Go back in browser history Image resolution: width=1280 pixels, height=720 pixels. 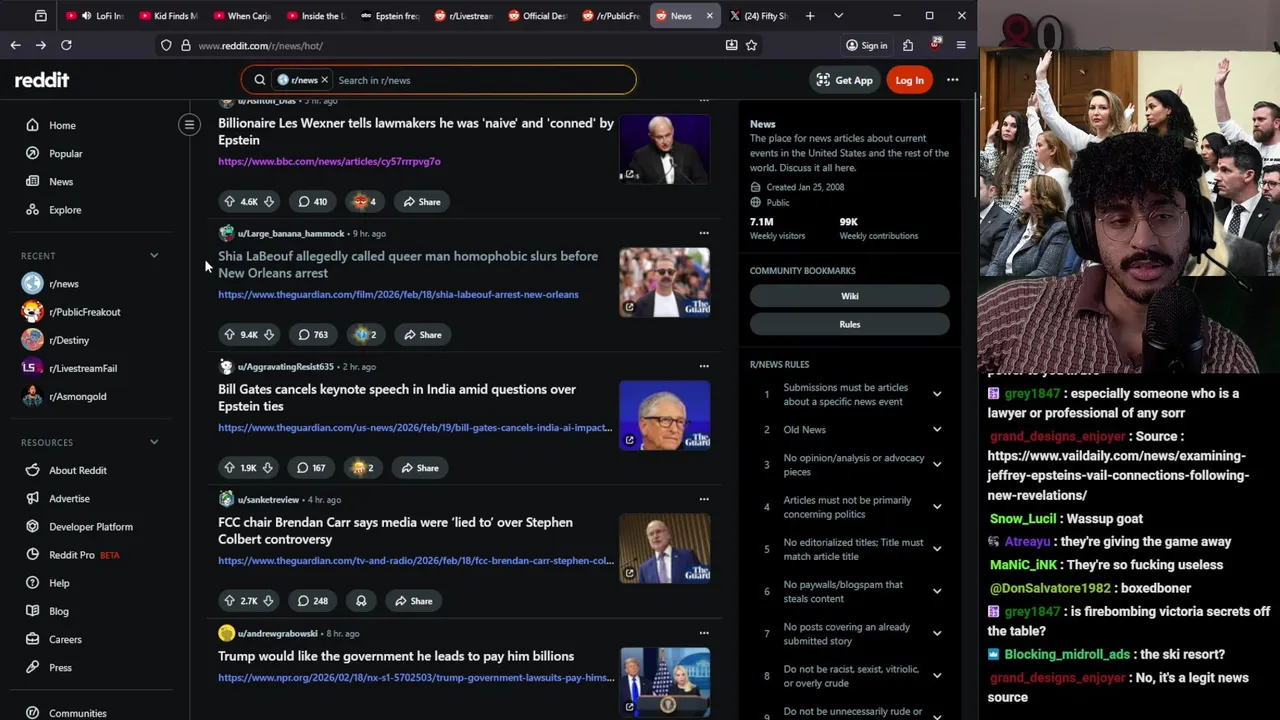click(15, 45)
